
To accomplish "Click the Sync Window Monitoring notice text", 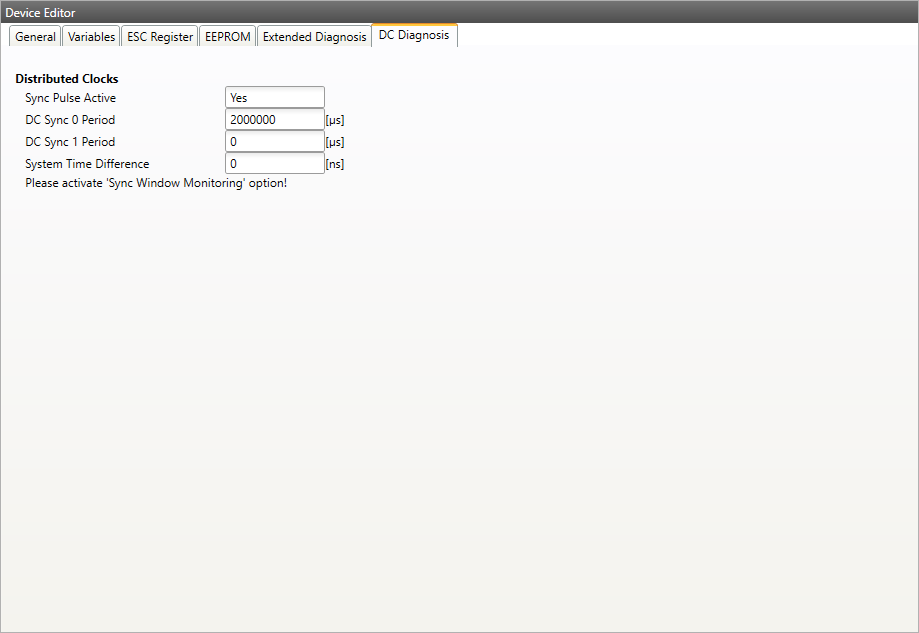I will point(156,184).
